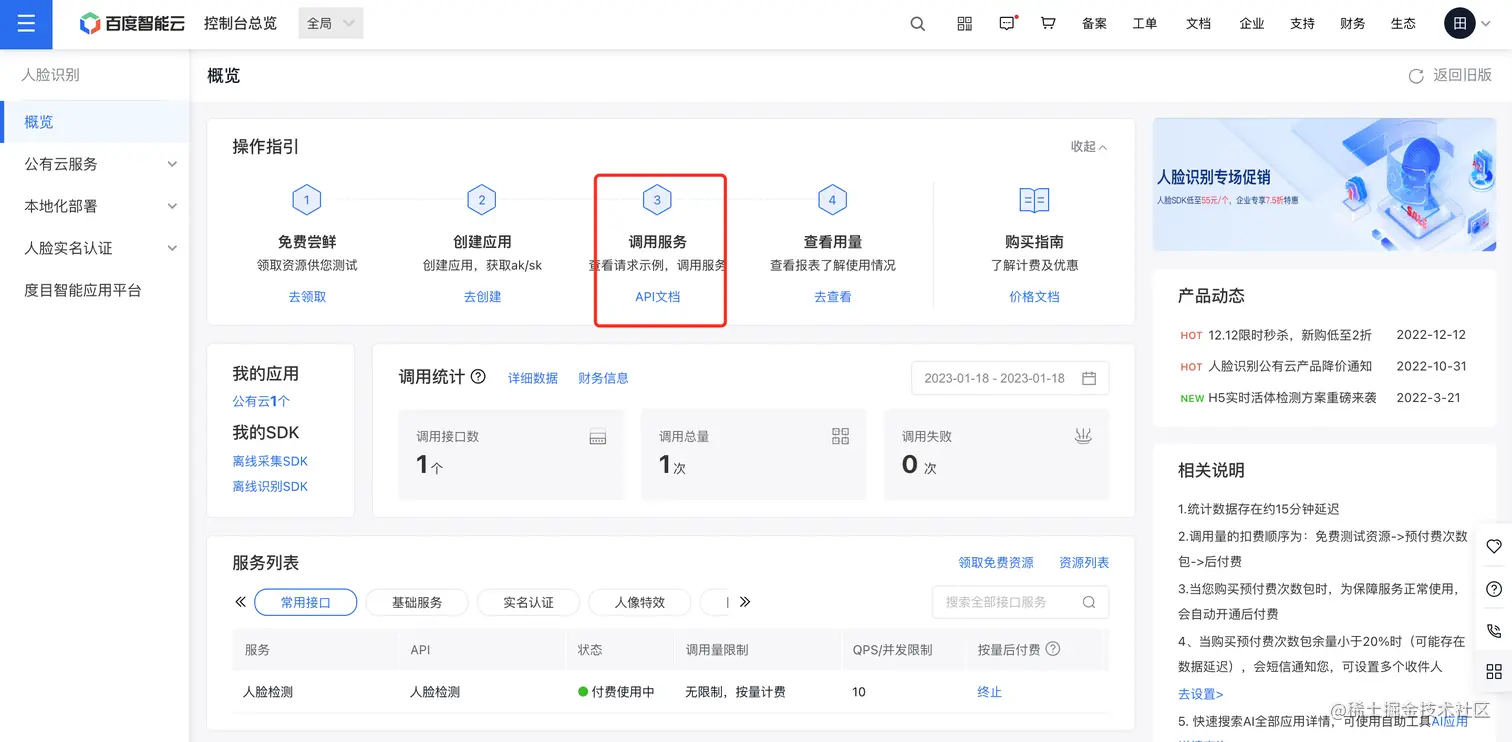1512x742 pixels.
Task: Open 备案 in the top navigation
Action: 1094,24
